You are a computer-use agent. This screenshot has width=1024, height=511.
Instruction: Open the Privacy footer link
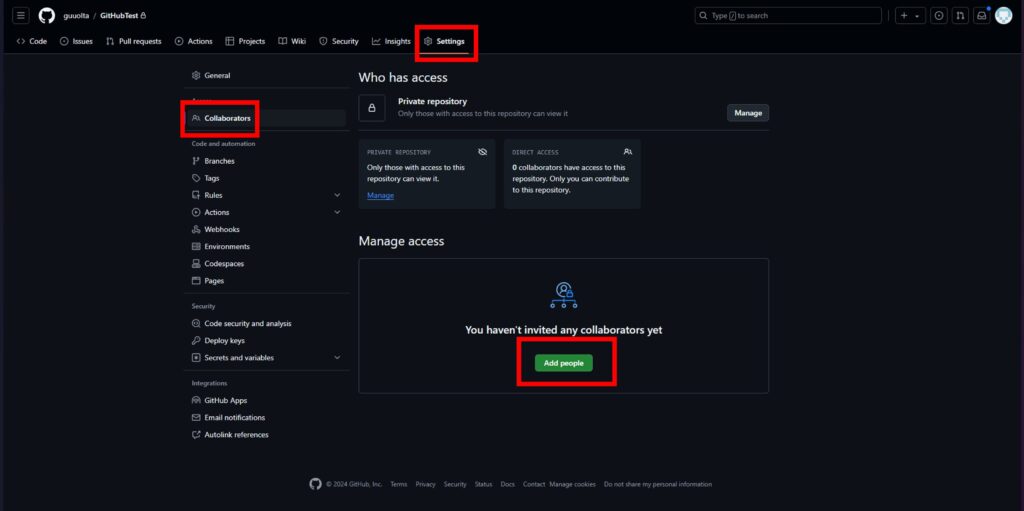pyautogui.click(x=425, y=484)
